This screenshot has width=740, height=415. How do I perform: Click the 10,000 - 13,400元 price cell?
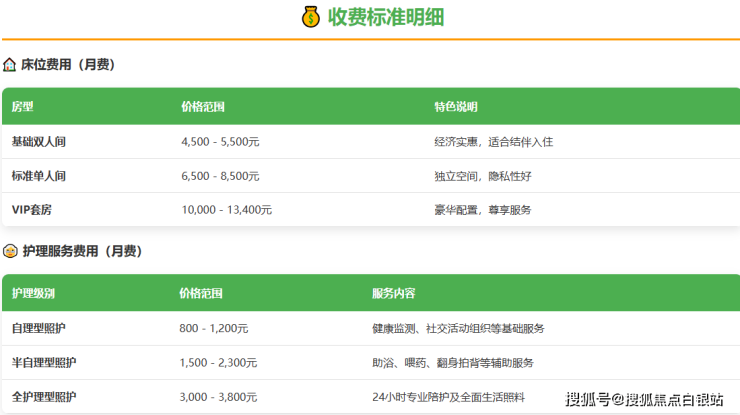tap(227, 210)
